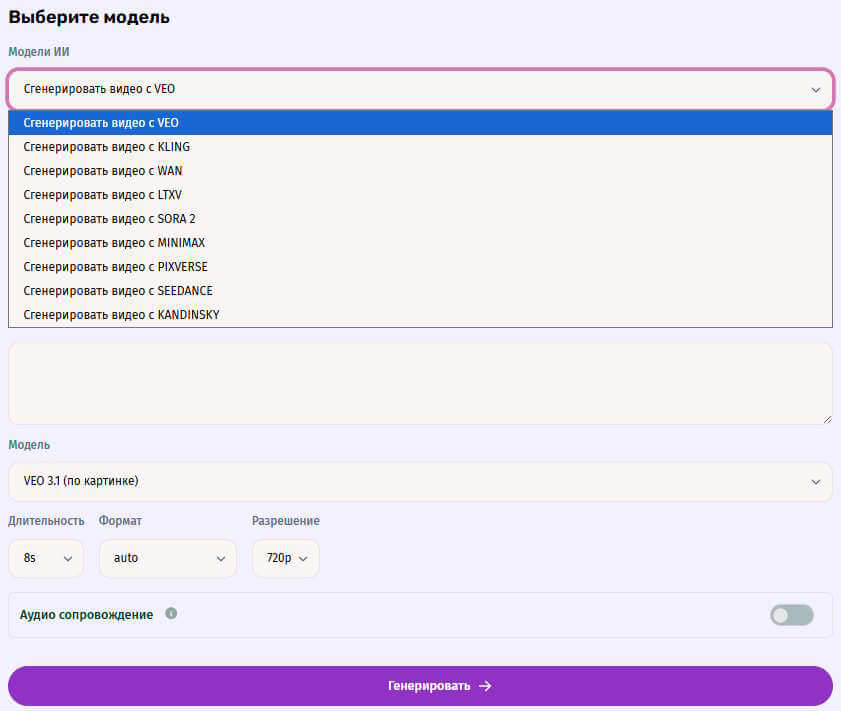Image resolution: width=841 pixels, height=711 pixels.
Task: Choose Сгенерировать видео с KLING option
Action: (106, 147)
